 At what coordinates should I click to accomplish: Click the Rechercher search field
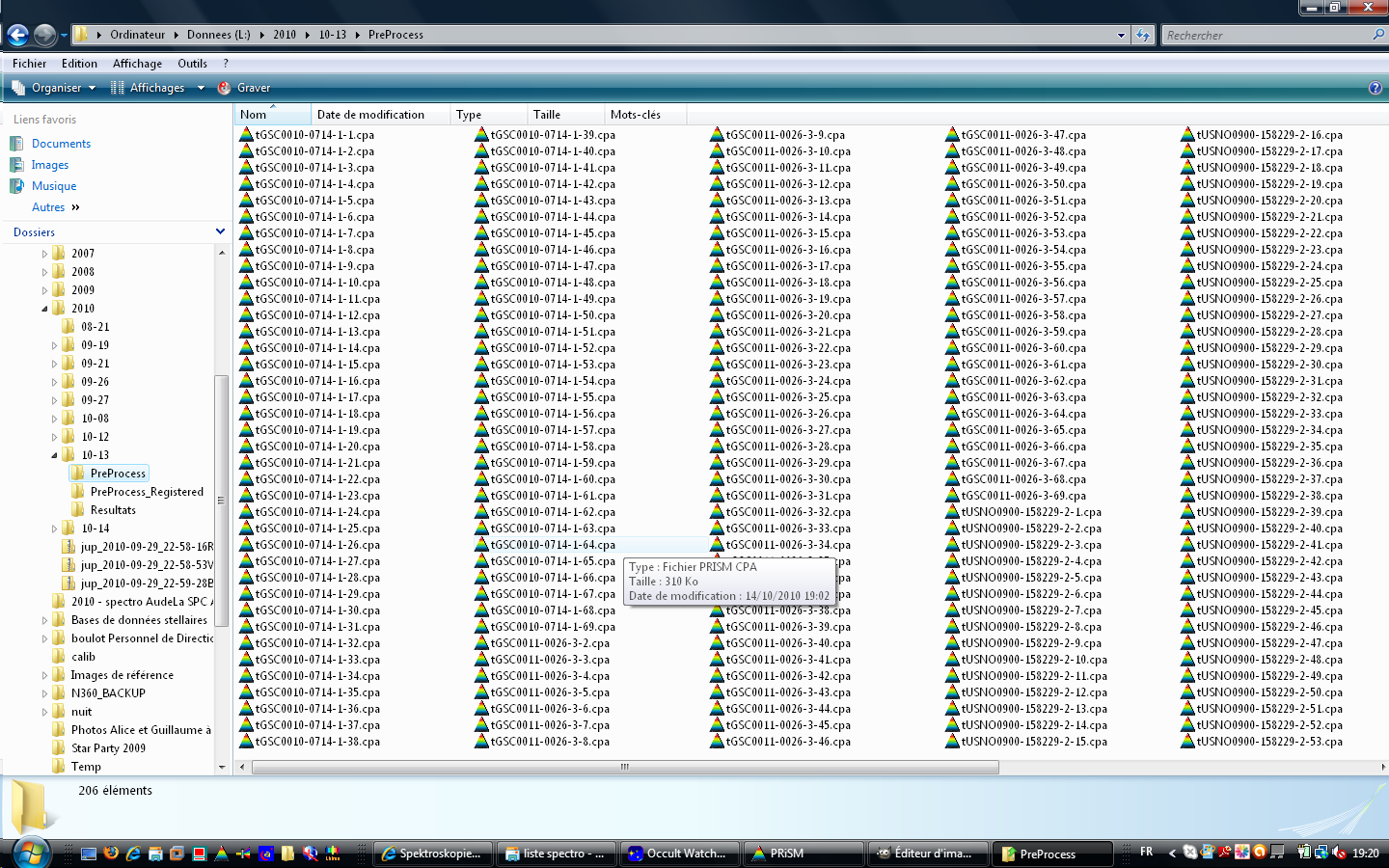pyautogui.click(x=1264, y=35)
